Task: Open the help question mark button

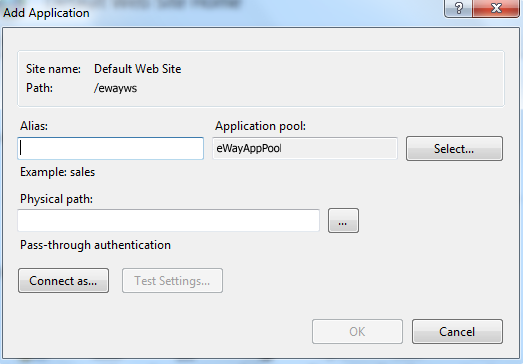Action: 458,8
